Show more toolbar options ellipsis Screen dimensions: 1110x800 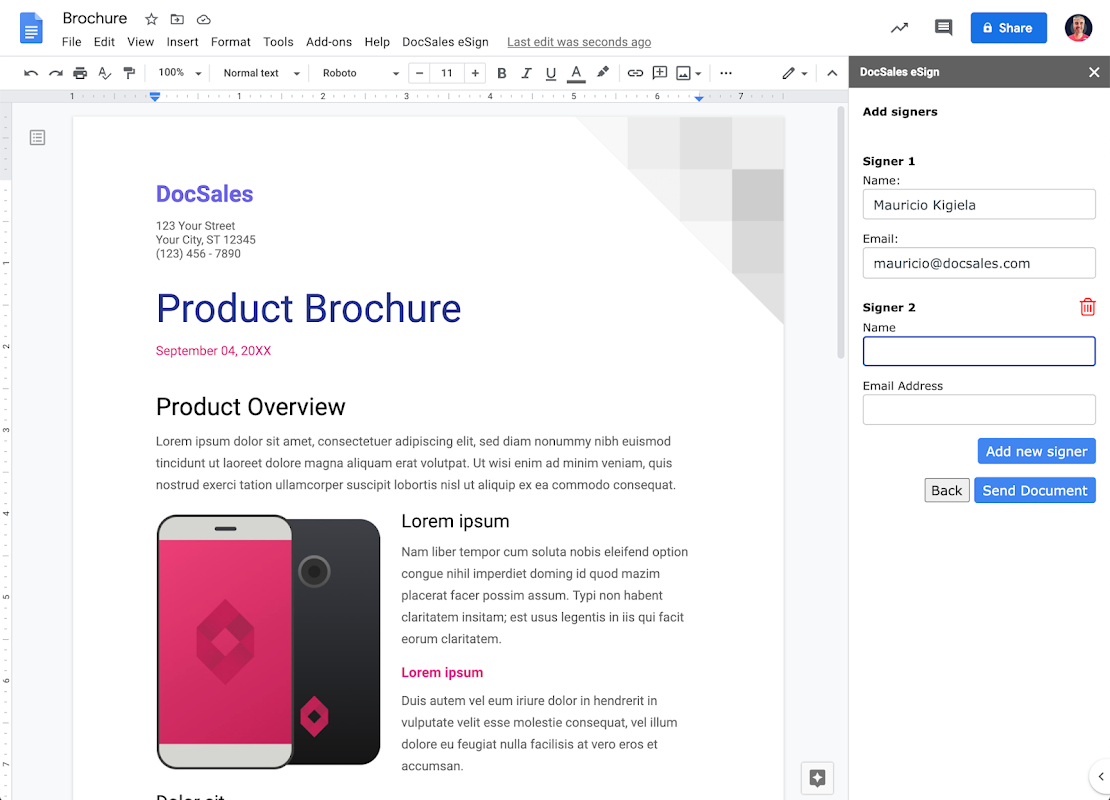click(726, 73)
